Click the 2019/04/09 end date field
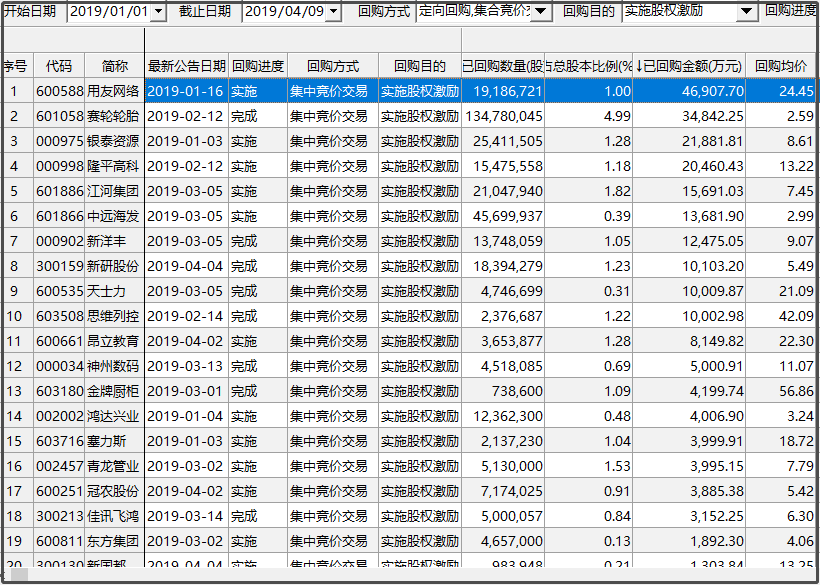The height and width of the screenshot is (585, 820). [x=284, y=12]
